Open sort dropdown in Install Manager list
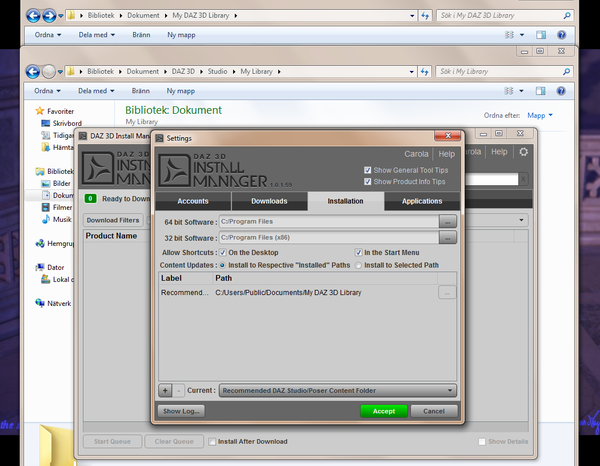 521,220
